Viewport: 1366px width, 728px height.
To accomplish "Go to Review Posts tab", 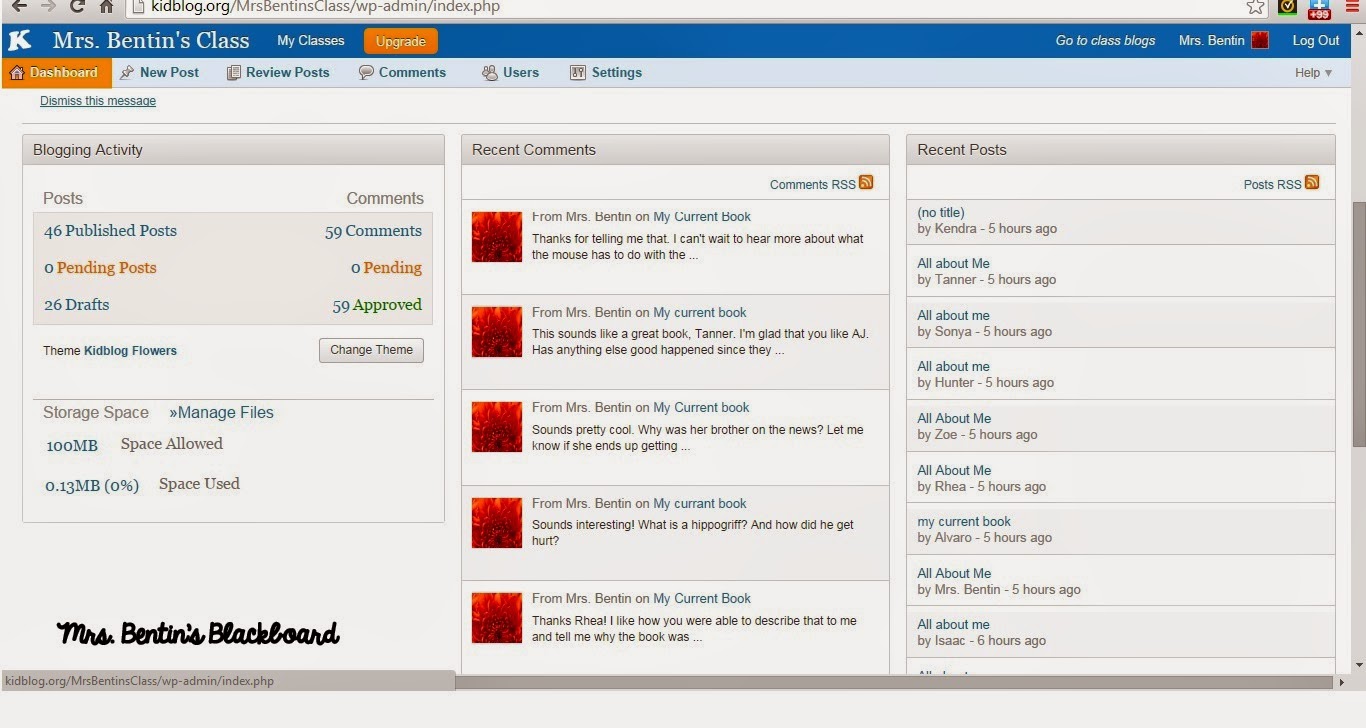I will pos(278,72).
